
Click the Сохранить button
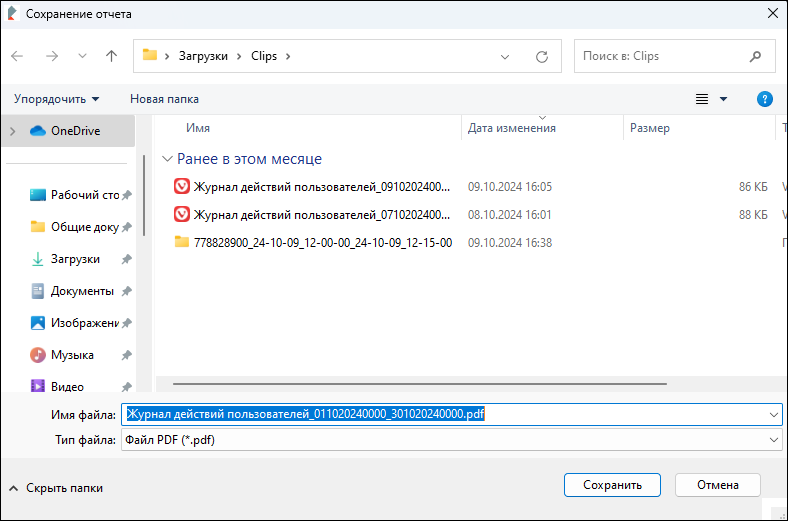pyautogui.click(x=612, y=485)
